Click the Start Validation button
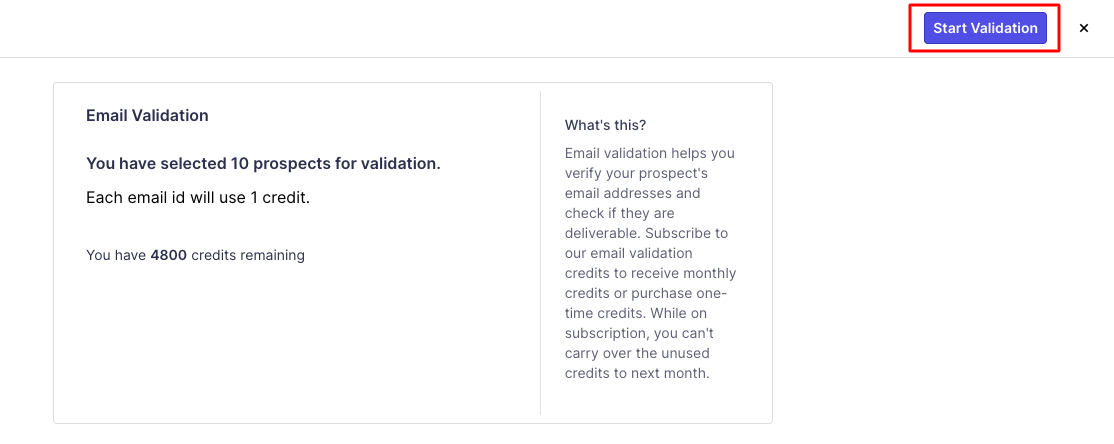Viewport: 1114px width, 444px height. click(x=985, y=28)
